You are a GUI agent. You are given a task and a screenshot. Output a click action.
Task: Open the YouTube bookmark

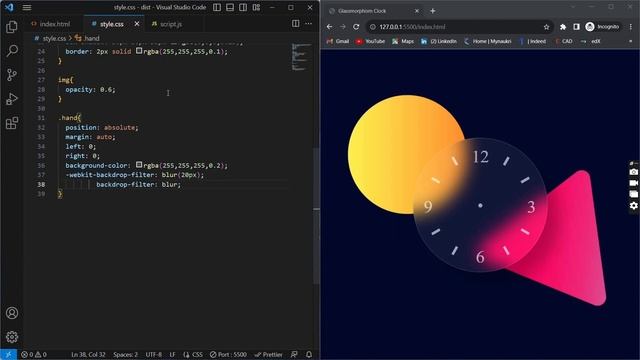(x=370, y=41)
